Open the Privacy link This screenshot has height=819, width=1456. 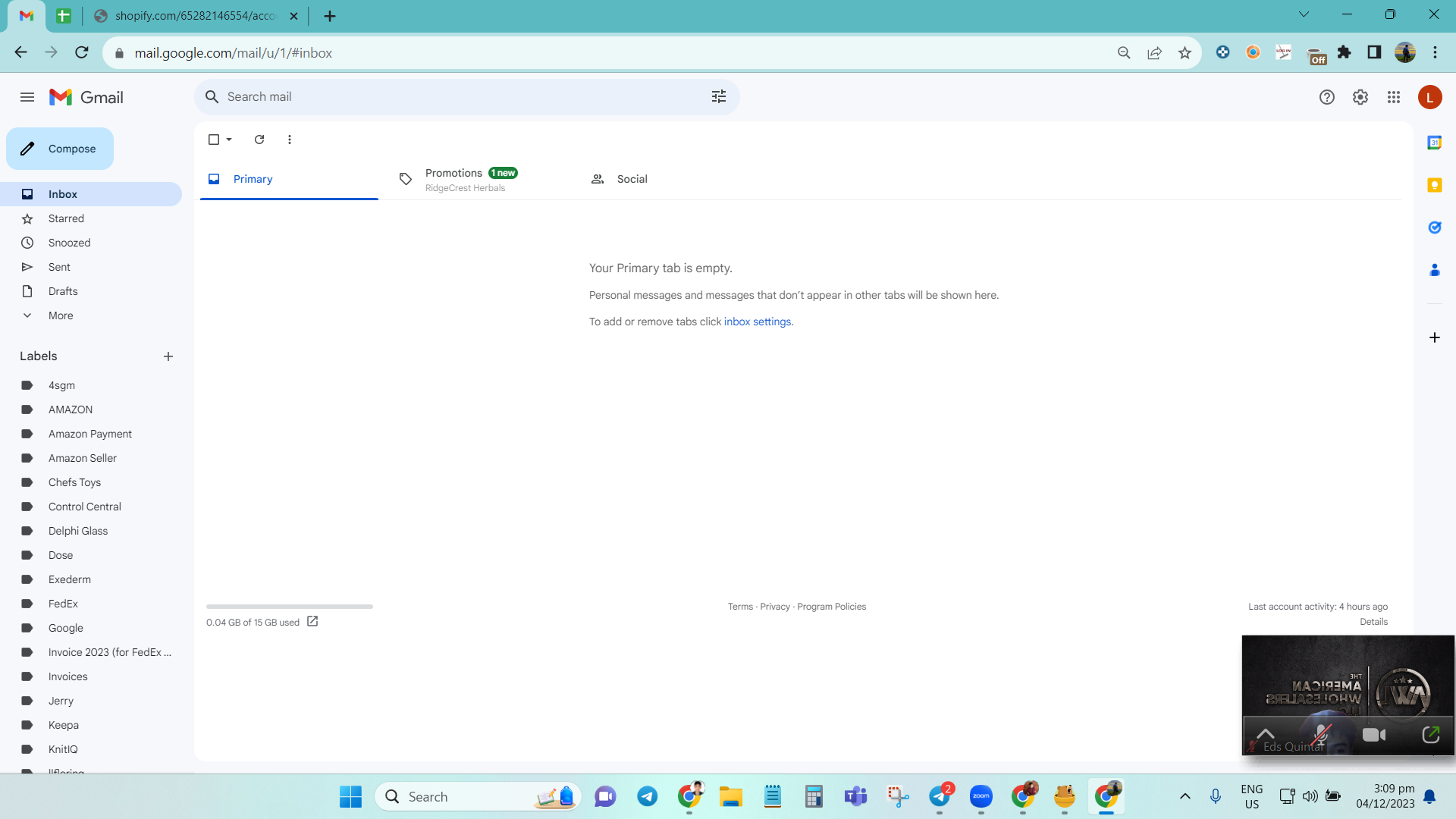pyautogui.click(x=775, y=607)
